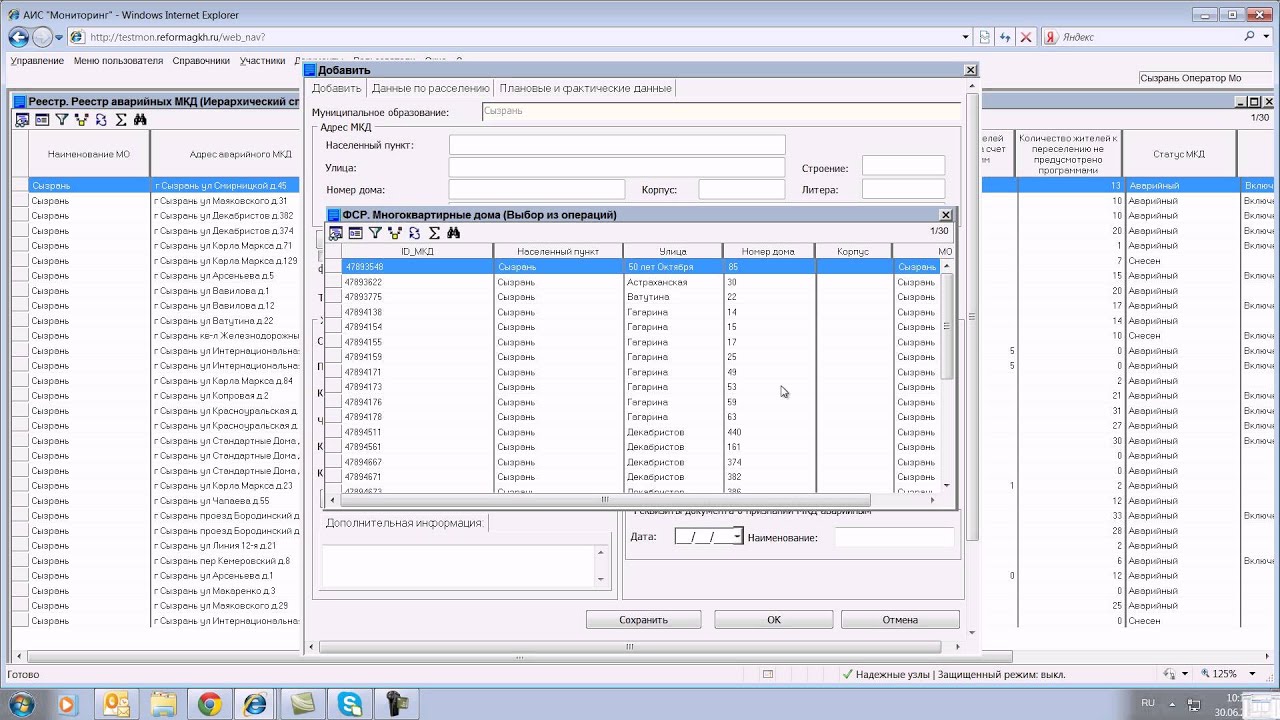Sort by the Улица column header
Screen dimensions: 1280x720
[x=673, y=251]
